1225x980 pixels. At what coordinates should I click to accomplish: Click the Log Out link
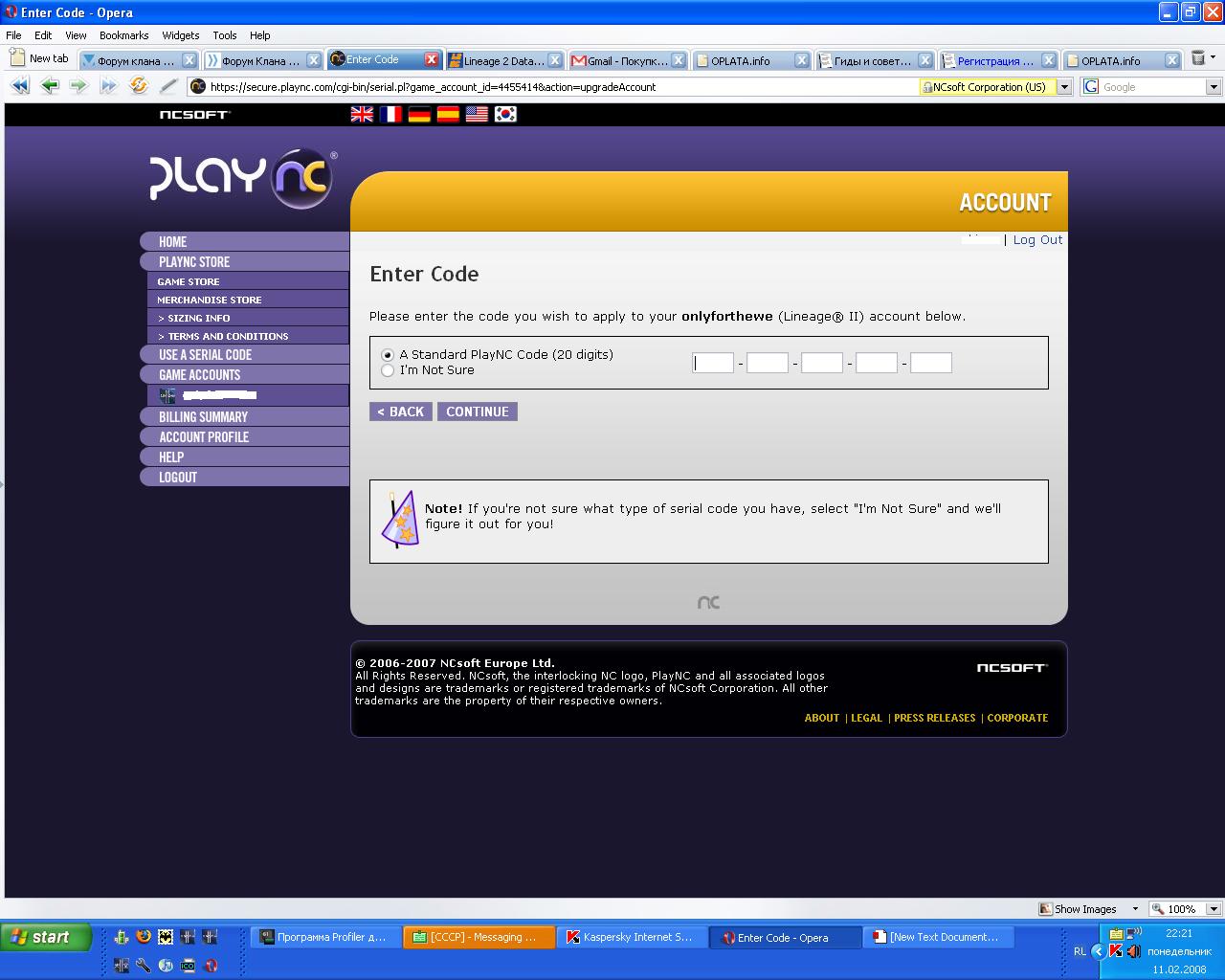click(x=1037, y=240)
